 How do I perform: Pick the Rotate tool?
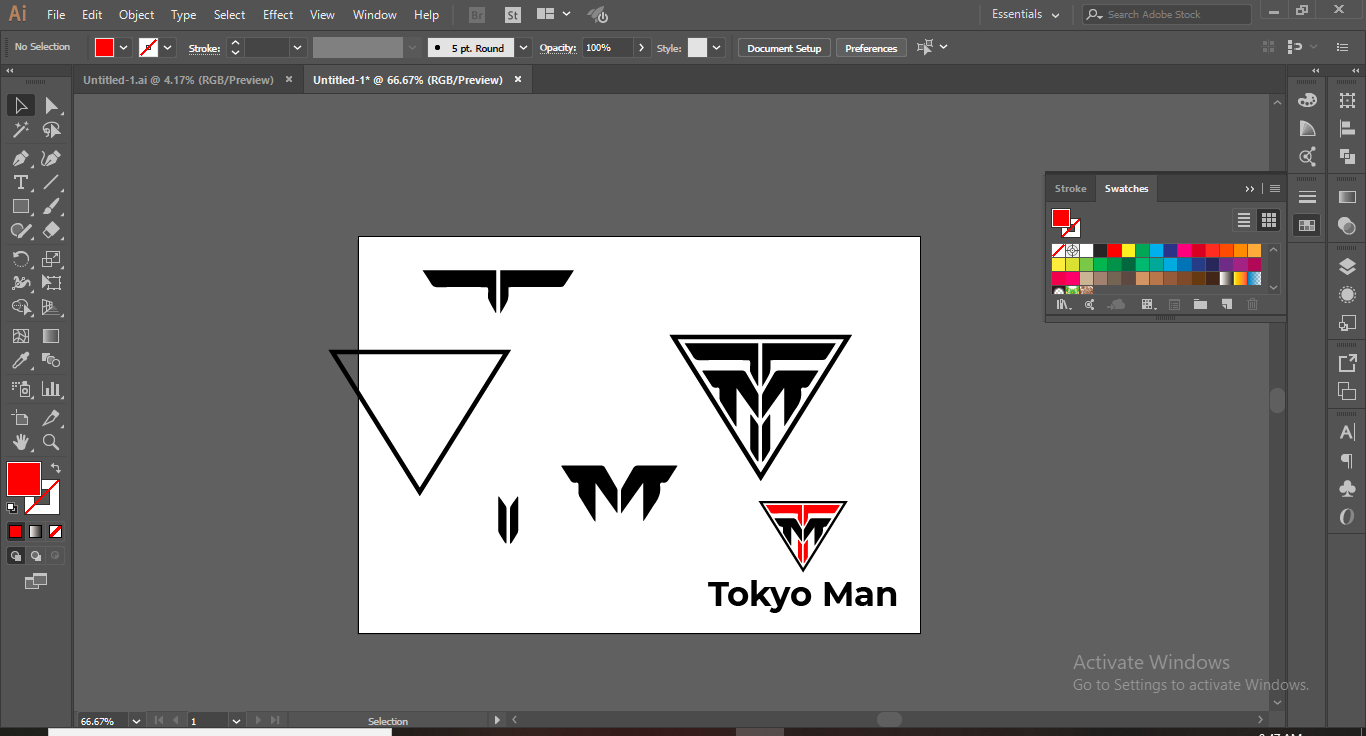tap(20, 259)
